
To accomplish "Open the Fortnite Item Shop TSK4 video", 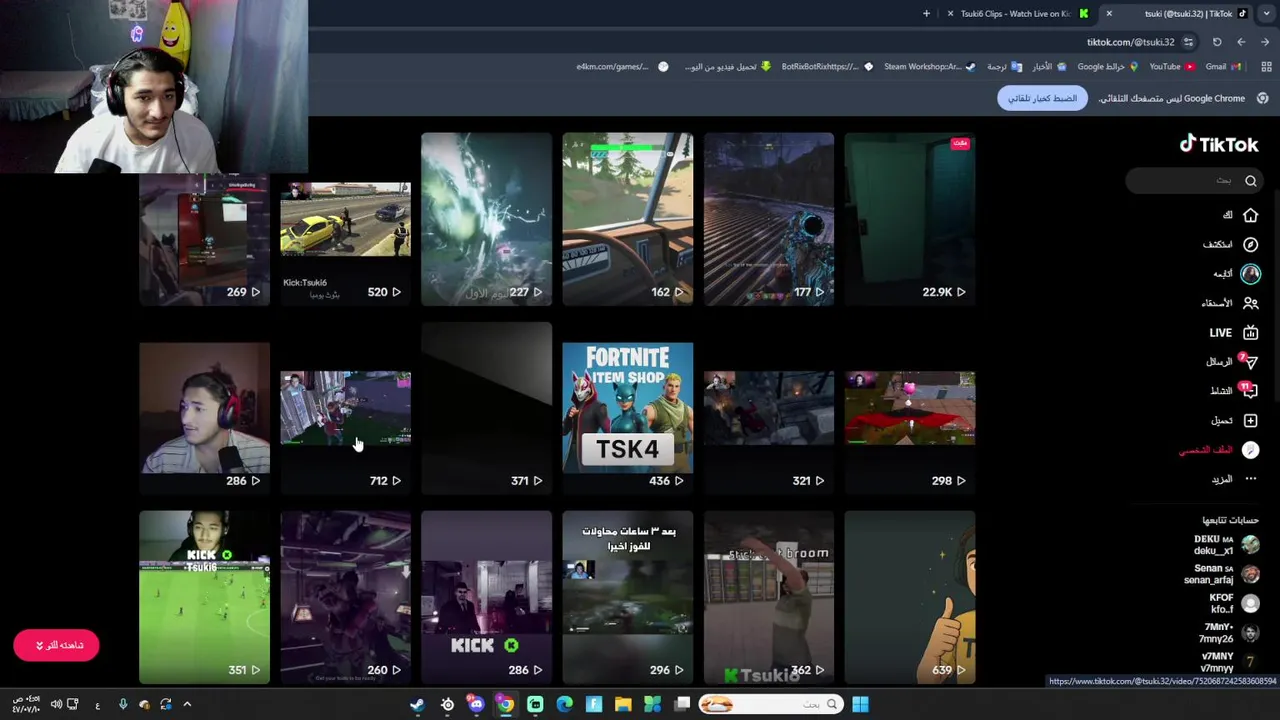I will point(627,407).
